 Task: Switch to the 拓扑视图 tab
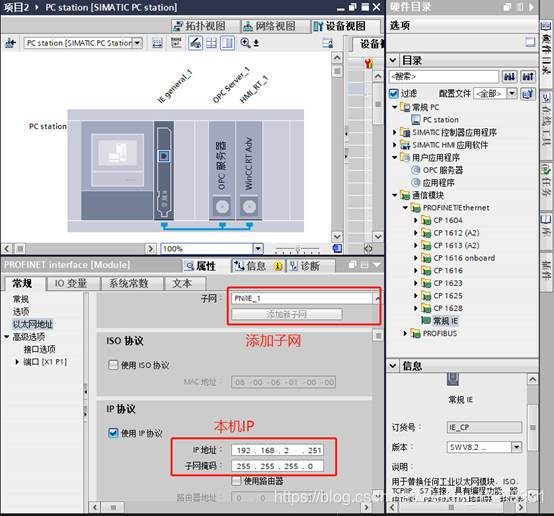[x=204, y=26]
